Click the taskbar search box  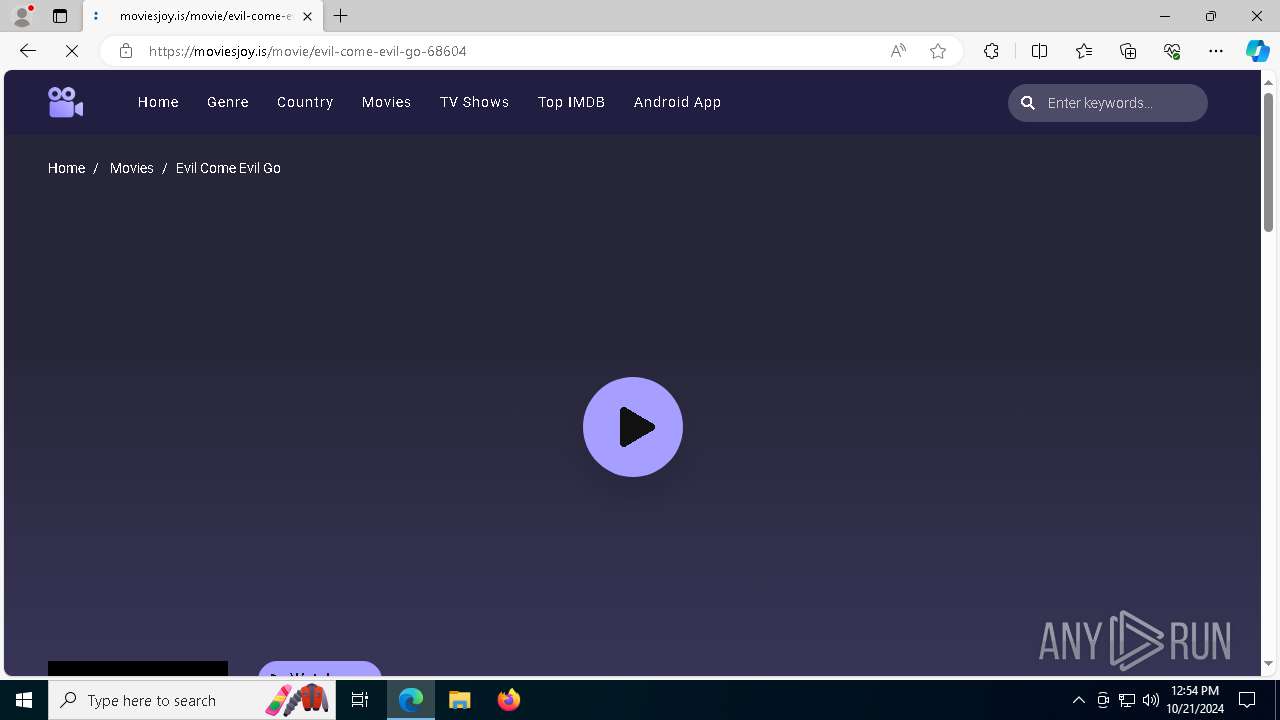(x=193, y=700)
